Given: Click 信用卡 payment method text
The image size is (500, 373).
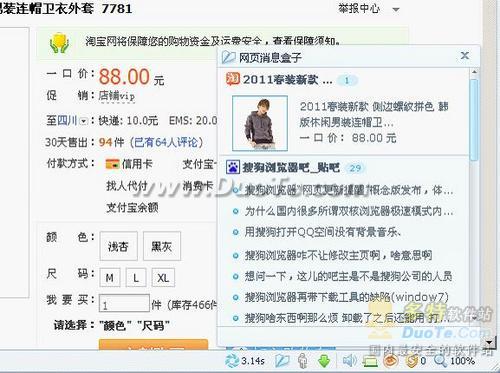Looking at the screenshot, I should pos(137,164).
